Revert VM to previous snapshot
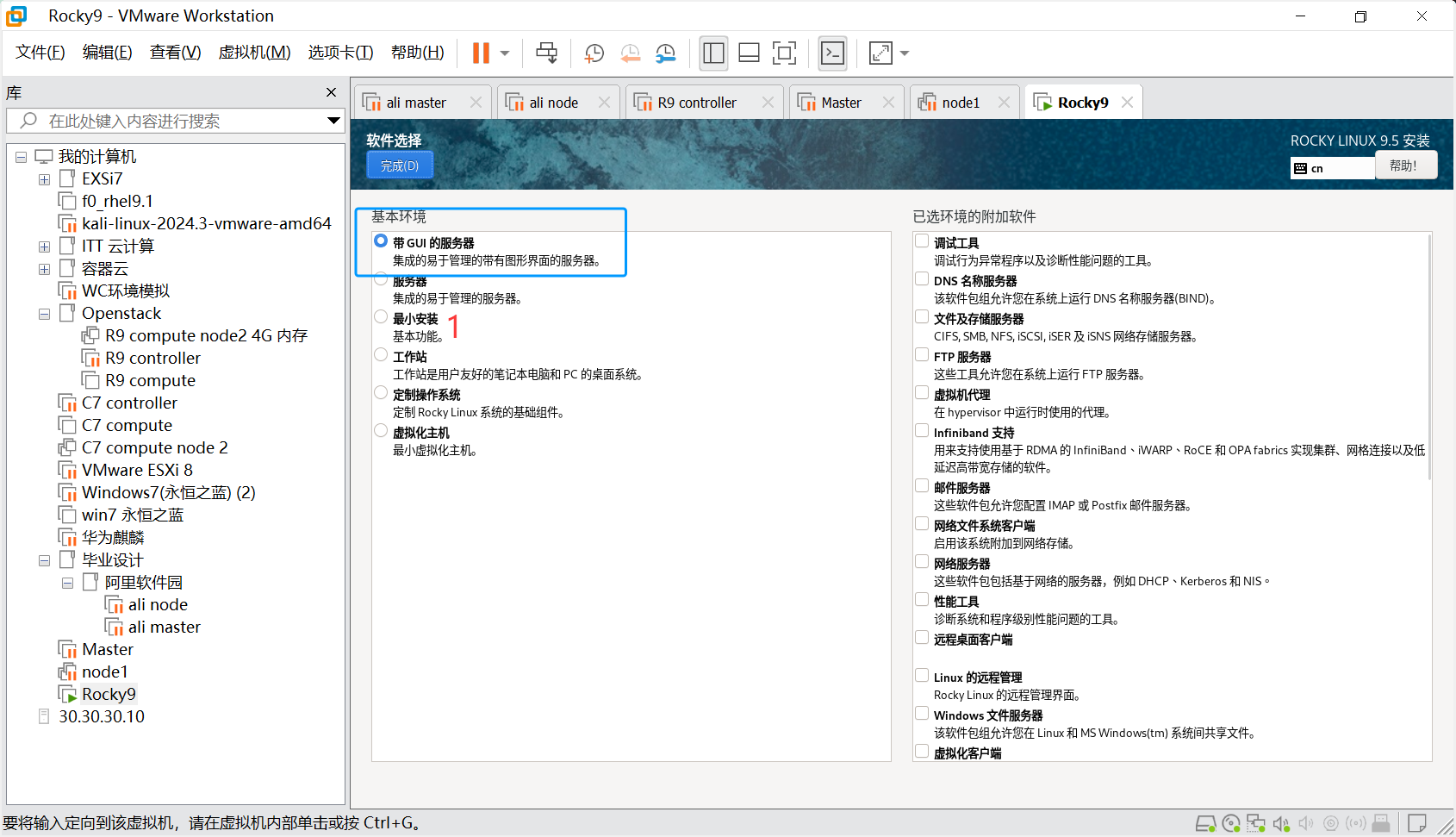This screenshot has height=837, width=1456. (x=630, y=53)
